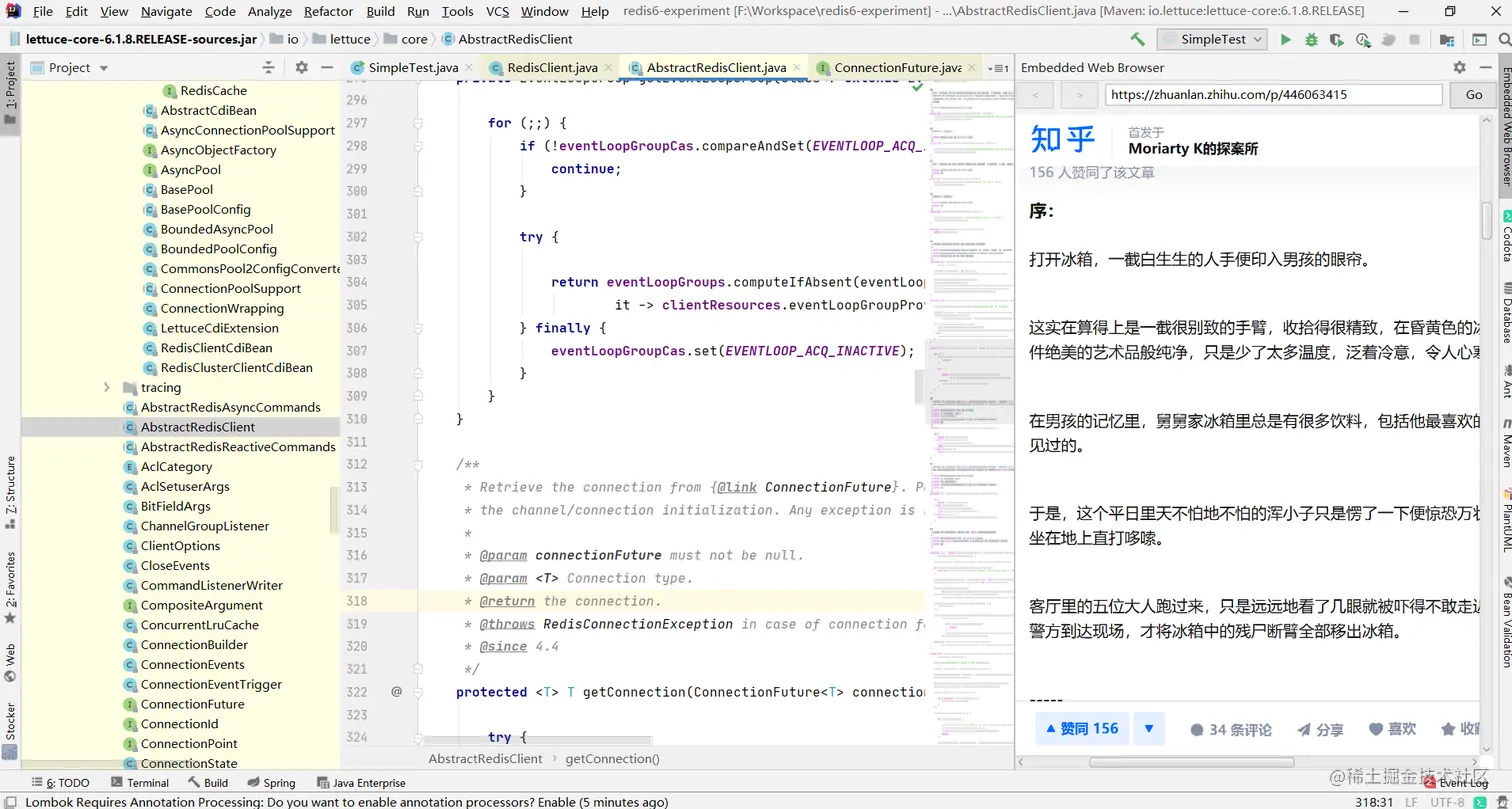Switch to the ConnectionFuture.java tab
Screen dimensions: 1512x809
click(x=898, y=67)
